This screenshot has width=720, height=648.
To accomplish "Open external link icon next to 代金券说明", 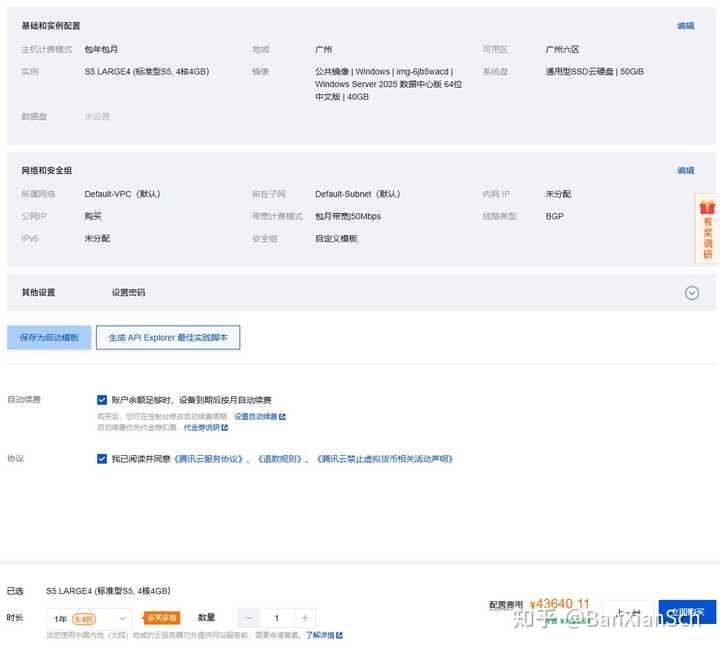I will coord(225,428).
